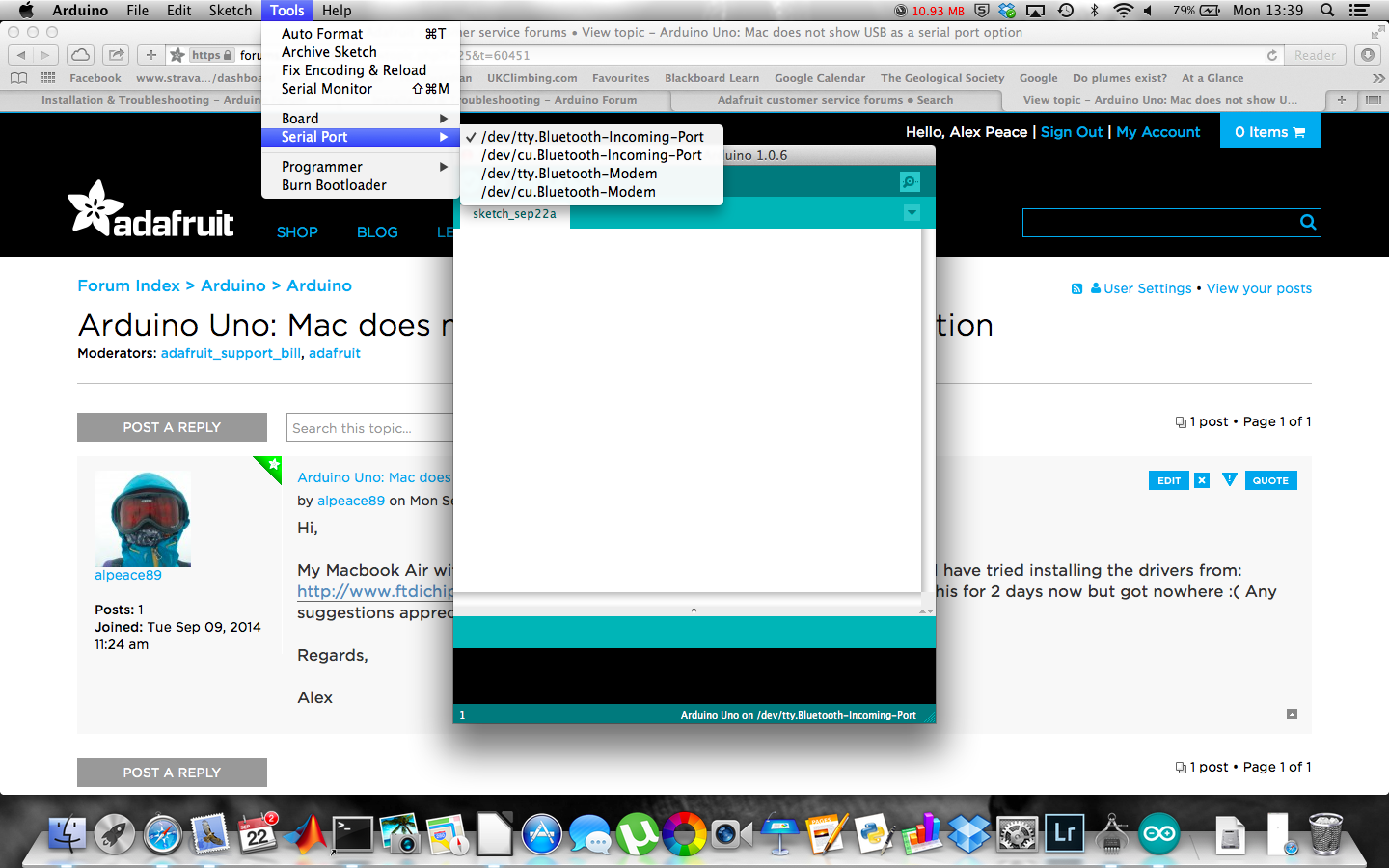Open the User Settings link
1389x868 pixels.
pyautogui.click(x=1148, y=288)
